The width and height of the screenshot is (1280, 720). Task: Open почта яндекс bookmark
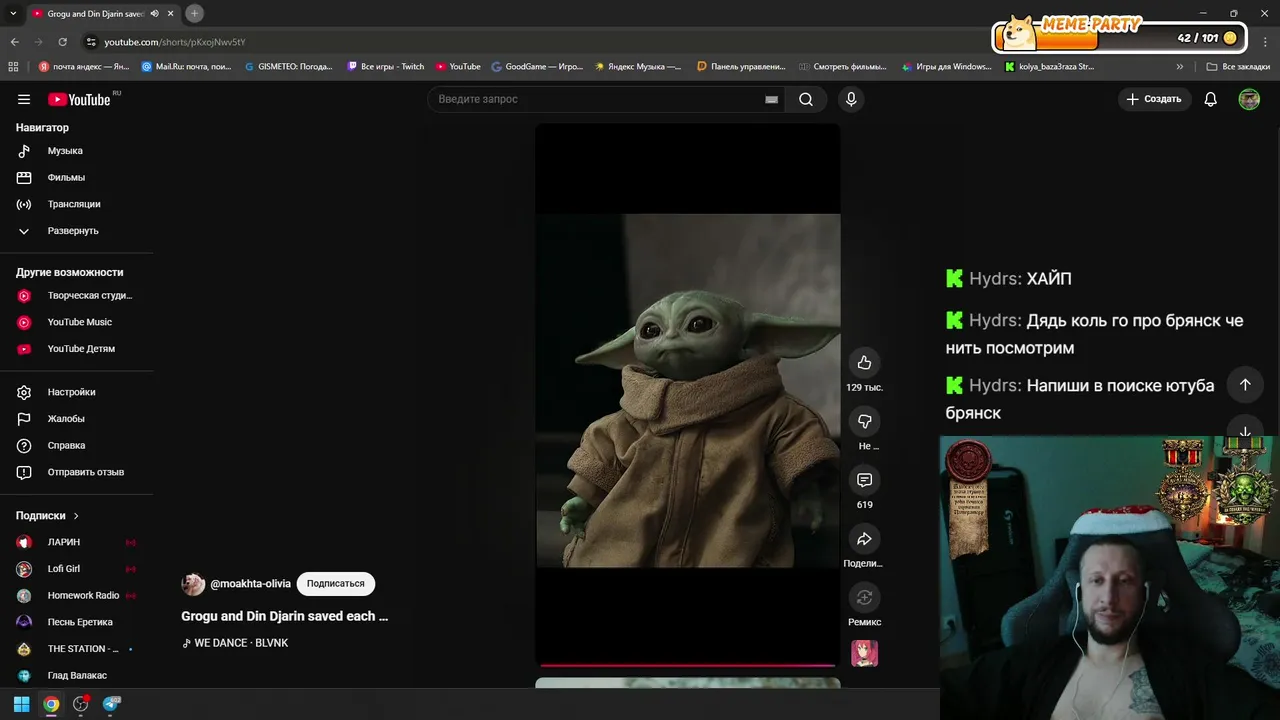[84, 67]
